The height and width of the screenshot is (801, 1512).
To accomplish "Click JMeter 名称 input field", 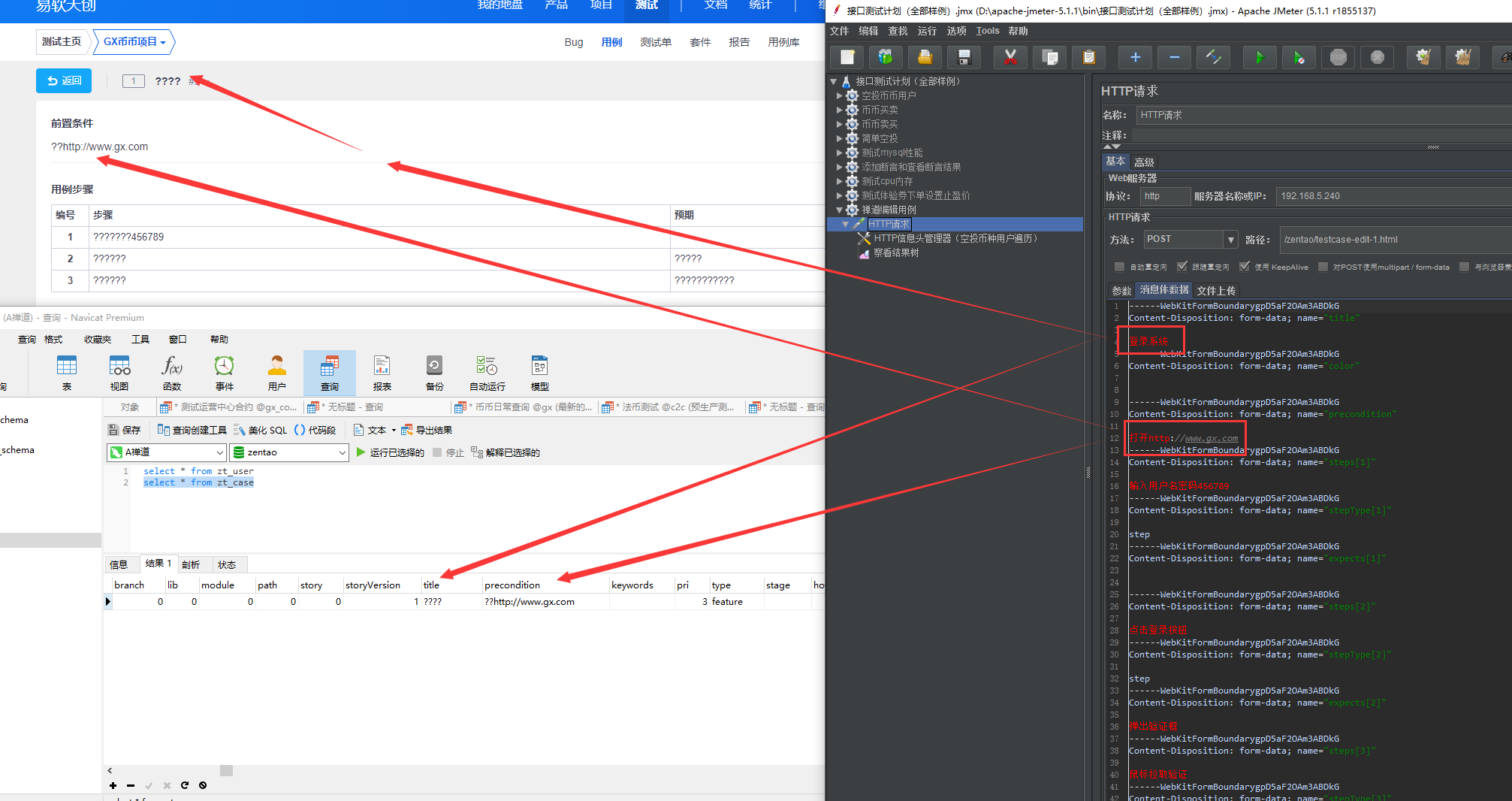I will 1323,115.
